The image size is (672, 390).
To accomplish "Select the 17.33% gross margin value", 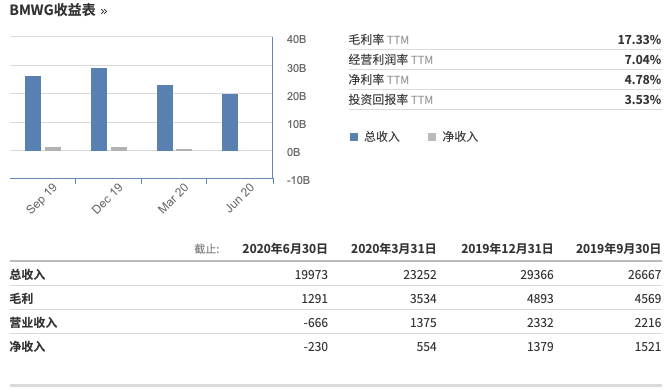I will pyautogui.click(x=639, y=40).
